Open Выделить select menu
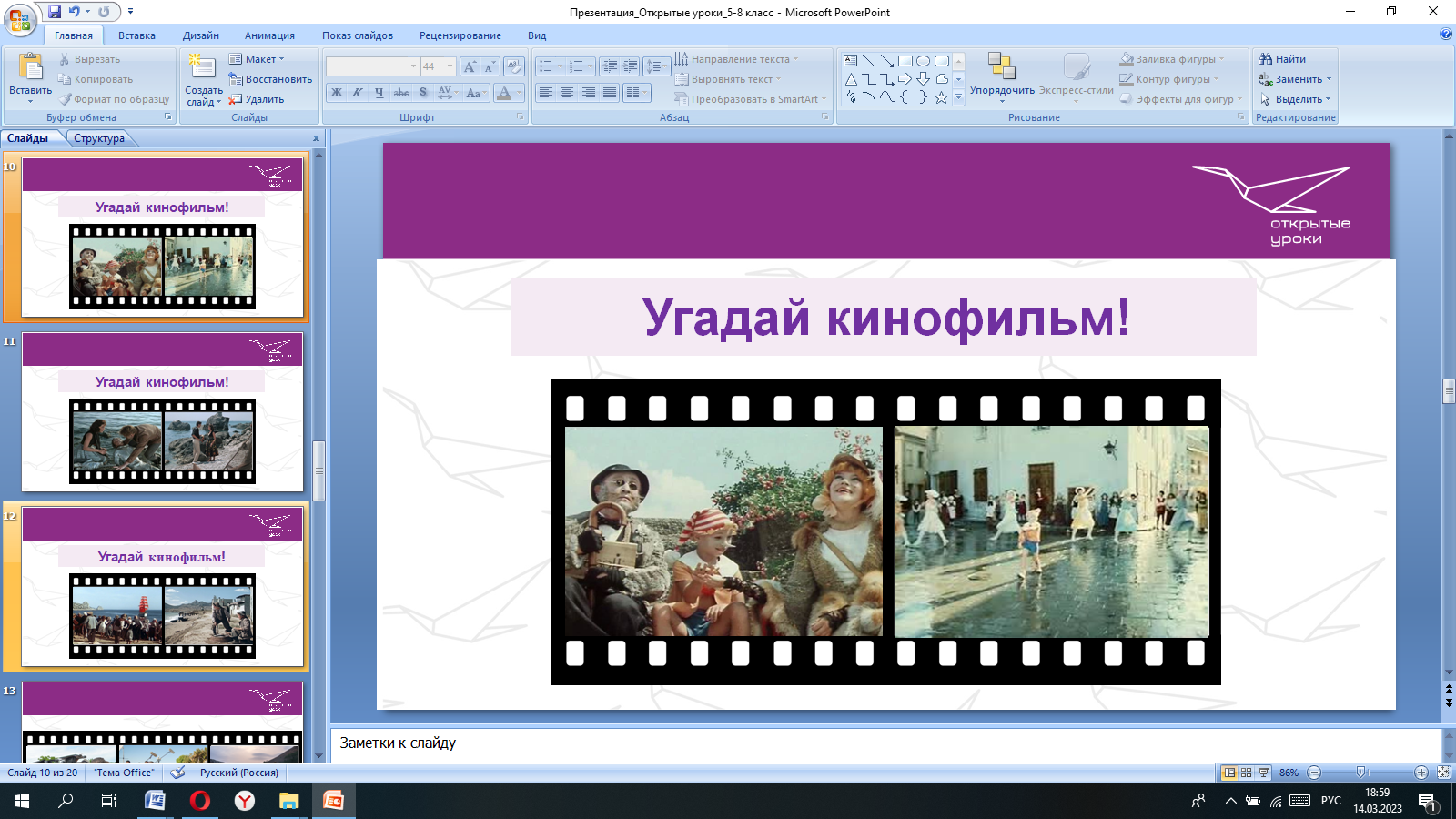The image size is (1456, 819). pyautogui.click(x=1294, y=99)
